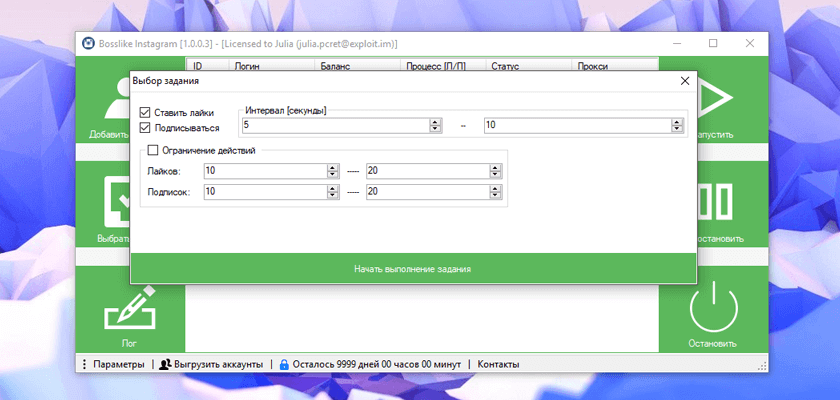Image resolution: width=840 pixels, height=400 pixels.
Task: Close the Выбор задания dialog
Action: (684, 81)
